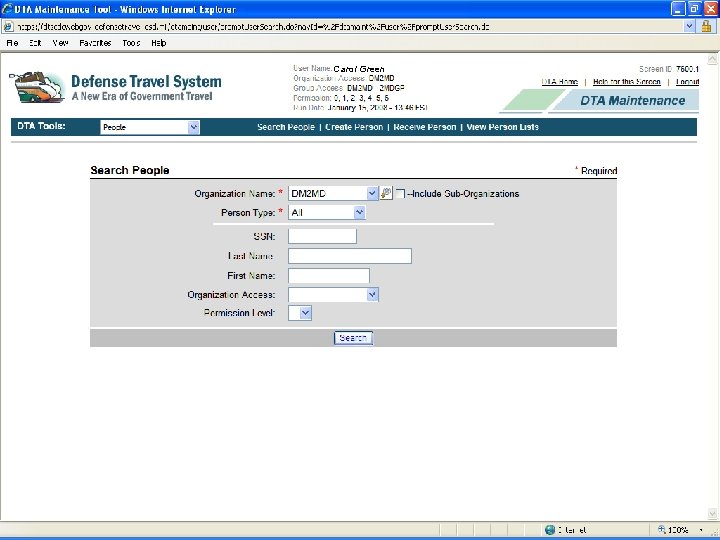The width and height of the screenshot is (720, 540).
Task: Click the user name Carol Green text
Action: 359,69
